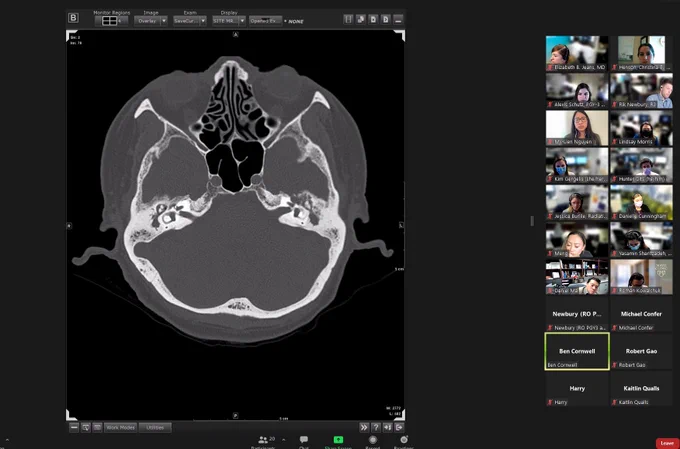Click the double chevron icon in viewer footer

tap(364, 427)
